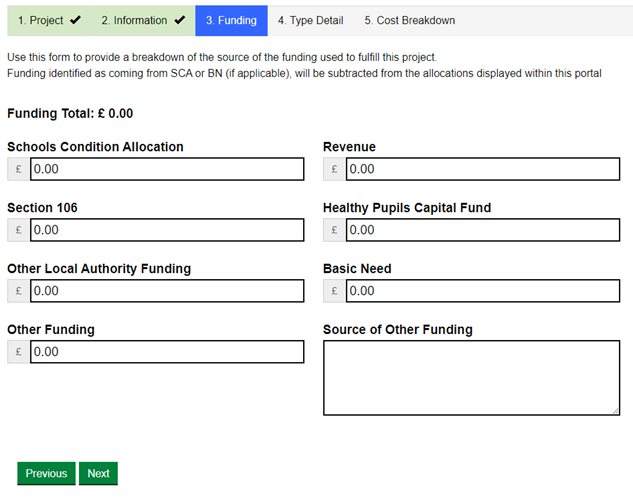Image resolution: width=633 pixels, height=498 pixels.
Task: Click inside the Source of Other Funding textarea
Action: tap(471, 377)
